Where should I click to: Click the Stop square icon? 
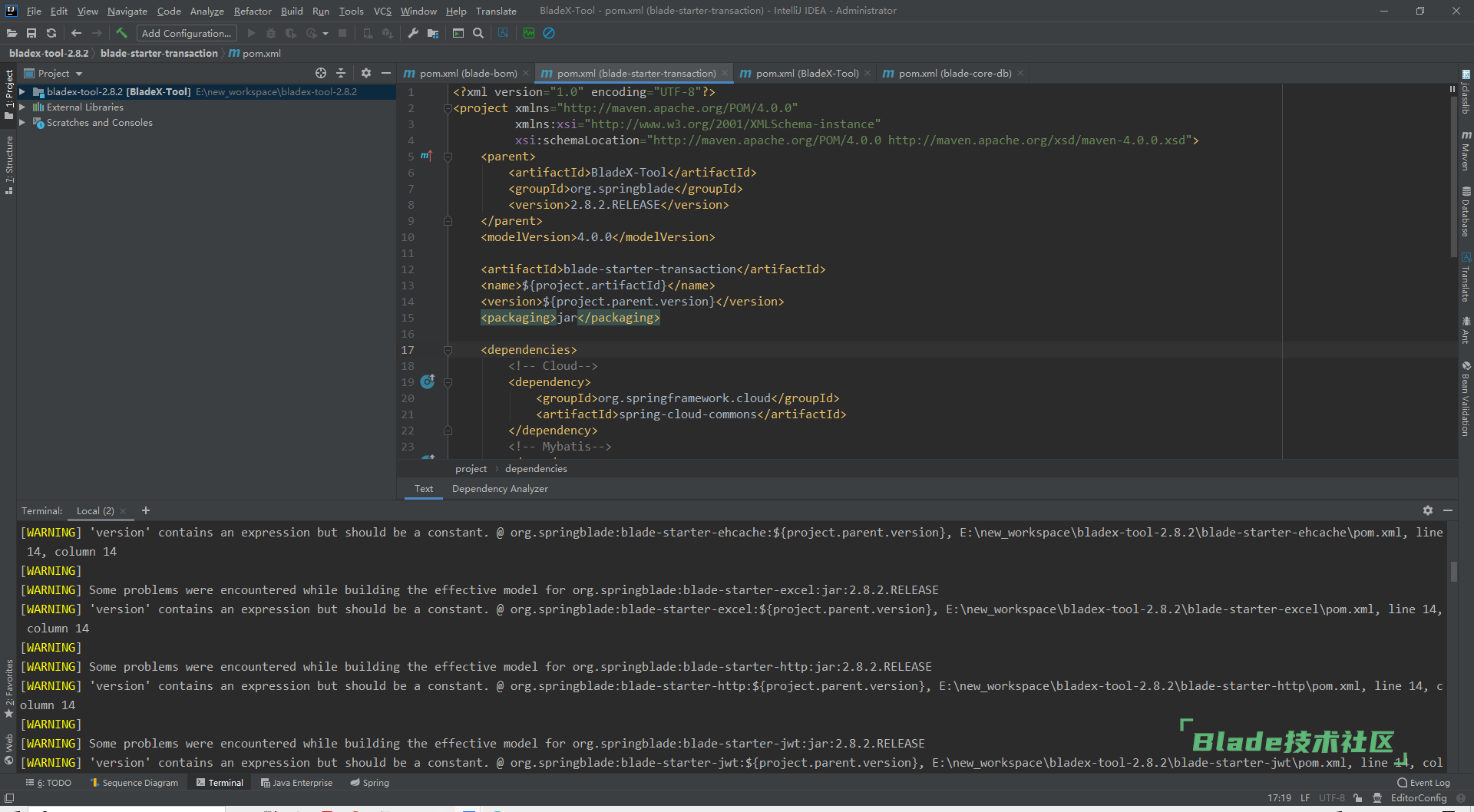tap(342, 33)
